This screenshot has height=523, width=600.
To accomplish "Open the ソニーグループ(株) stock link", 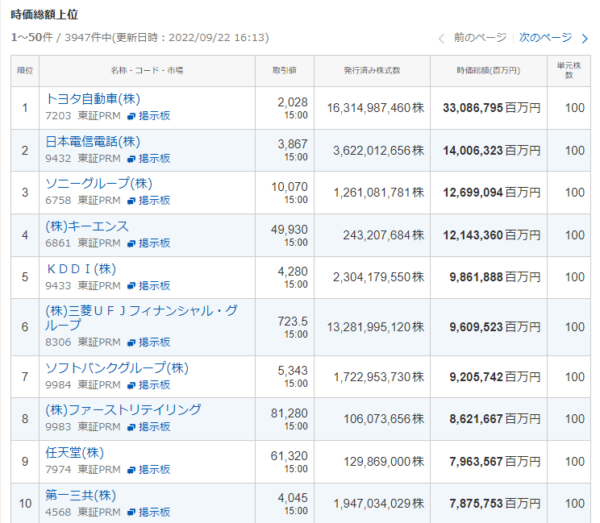I will pos(99,184).
